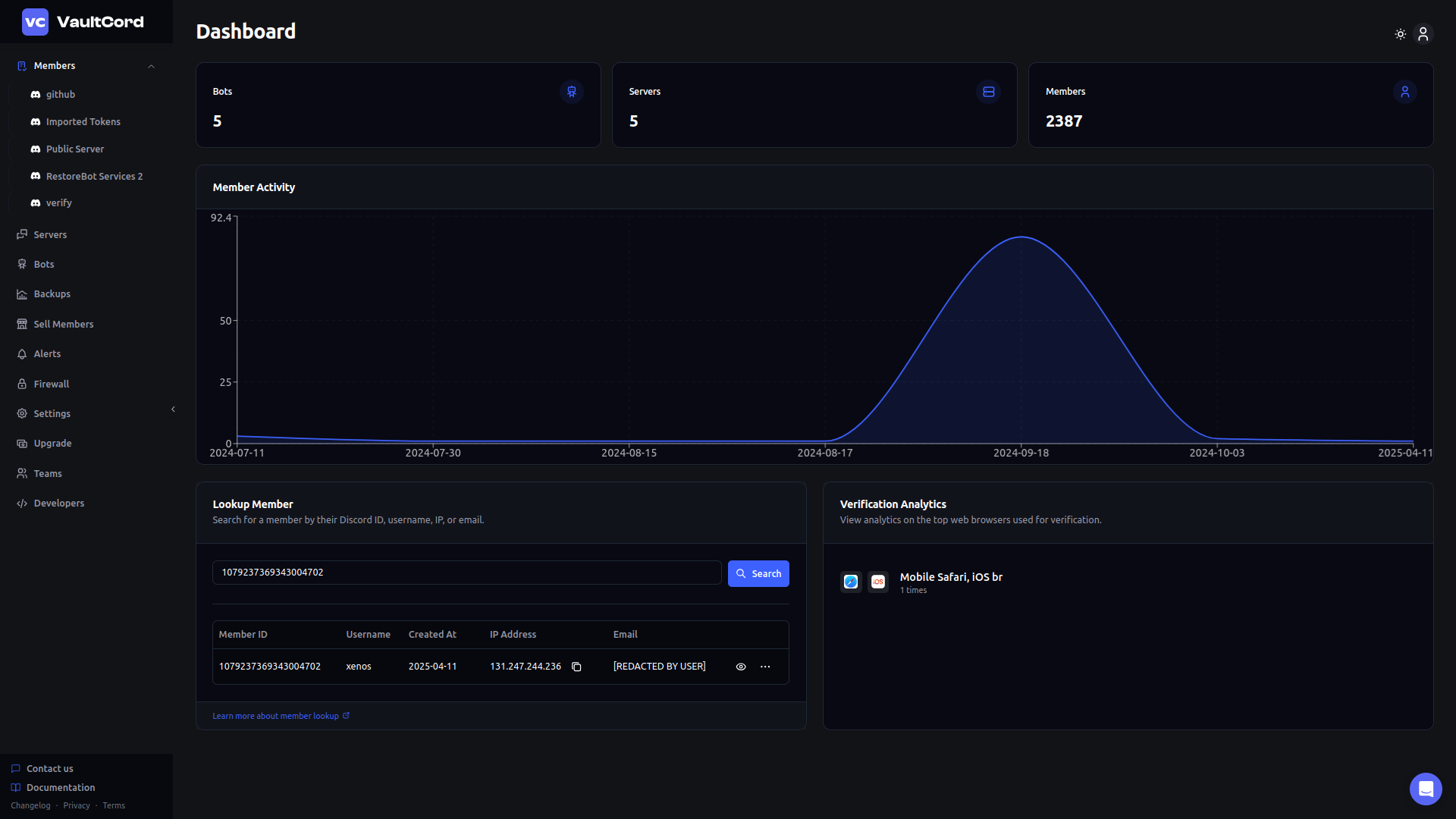Image resolution: width=1456 pixels, height=819 pixels.
Task: Click the Upgrade sidebar item
Action: click(x=52, y=443)
